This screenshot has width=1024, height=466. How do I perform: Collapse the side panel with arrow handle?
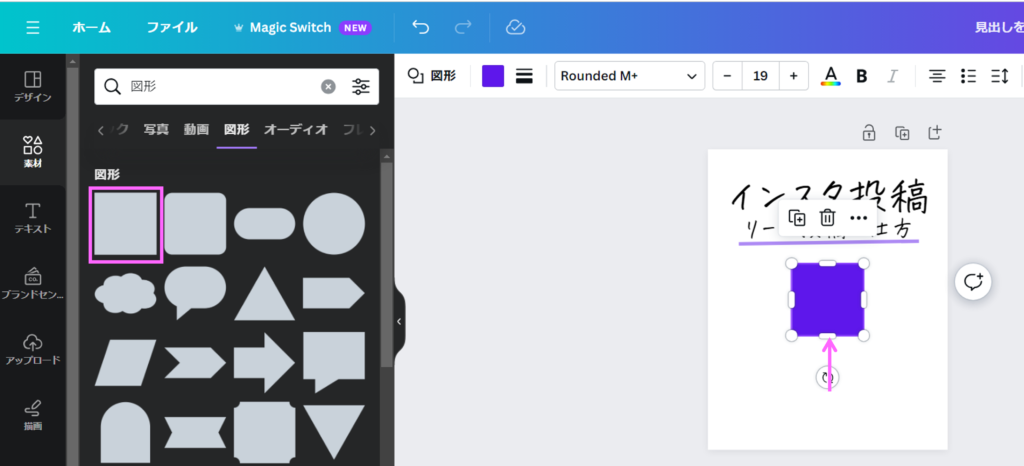[x=399, y=321]
